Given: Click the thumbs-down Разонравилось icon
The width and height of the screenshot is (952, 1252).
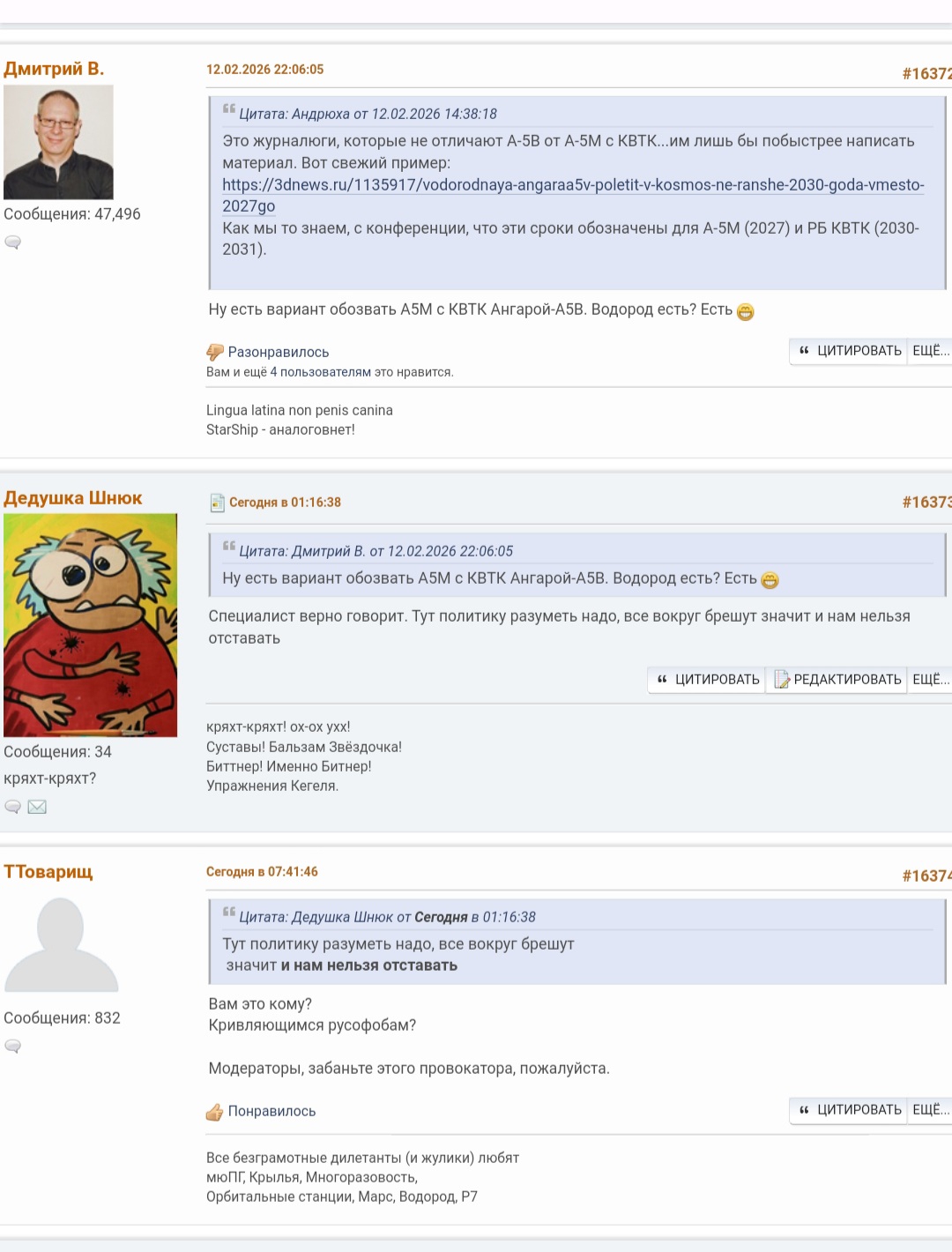Looking at the screenshot, I should (x=215, y=352).
